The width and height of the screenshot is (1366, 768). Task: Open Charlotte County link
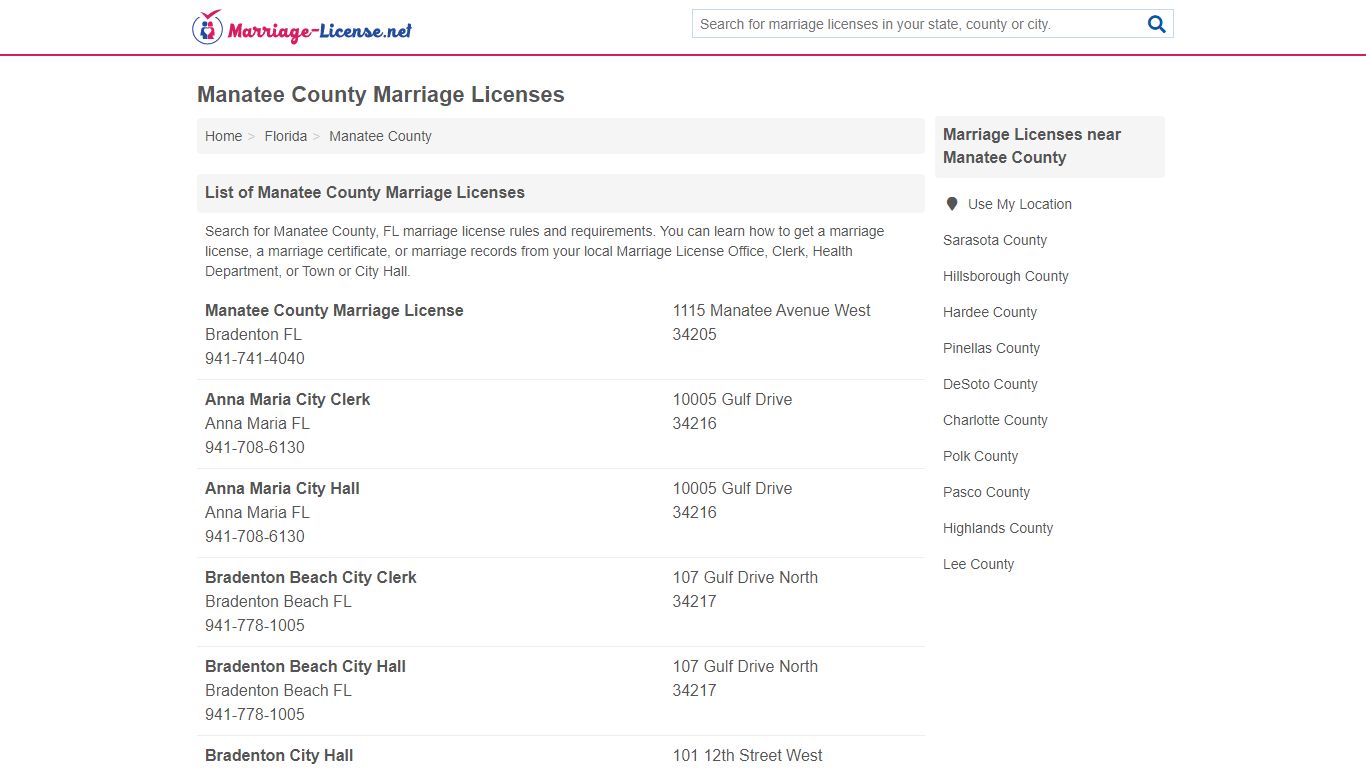pos(995,420)
